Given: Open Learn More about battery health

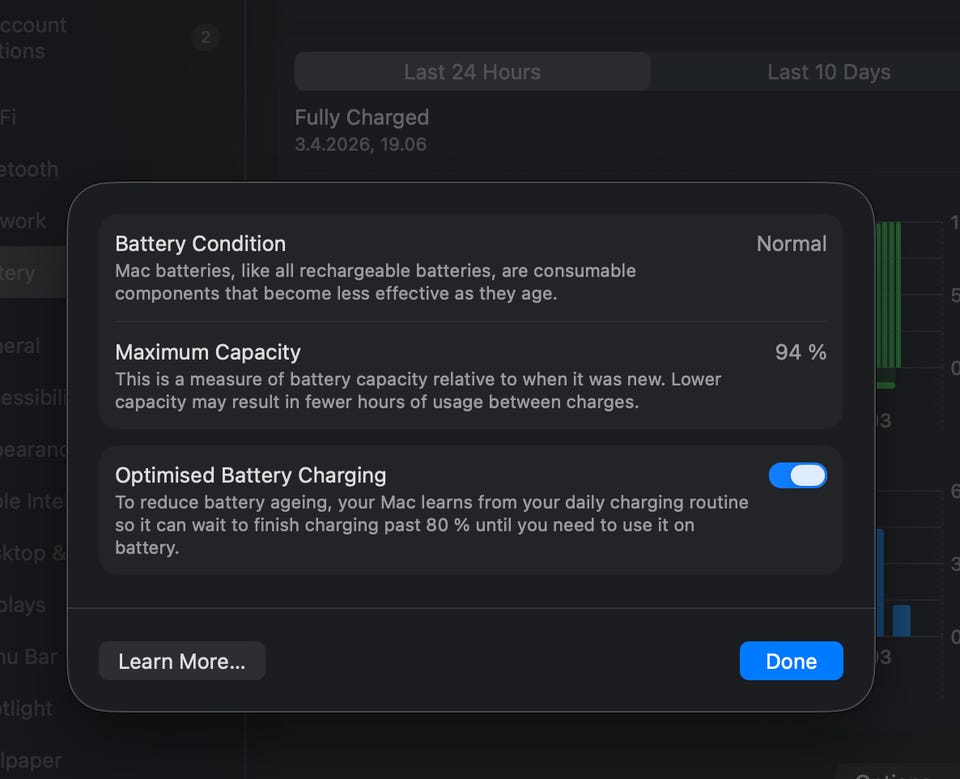Looking at the screenshot, I should coord(182,661).
